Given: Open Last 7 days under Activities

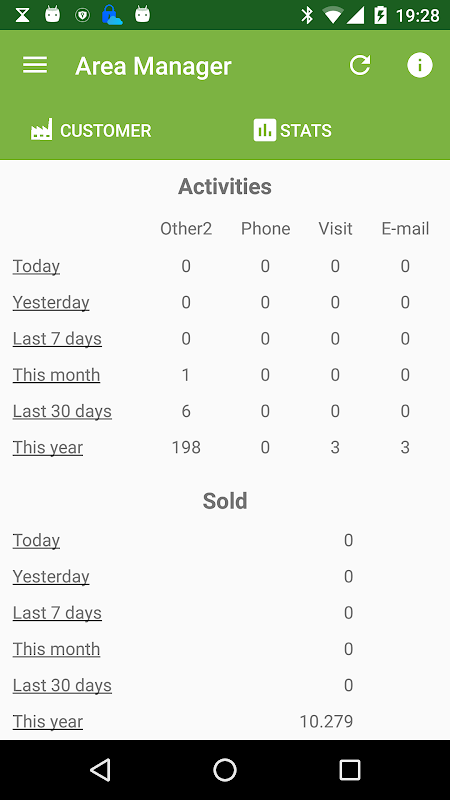Looking at the screenshot, I should (x=57, y=339).
